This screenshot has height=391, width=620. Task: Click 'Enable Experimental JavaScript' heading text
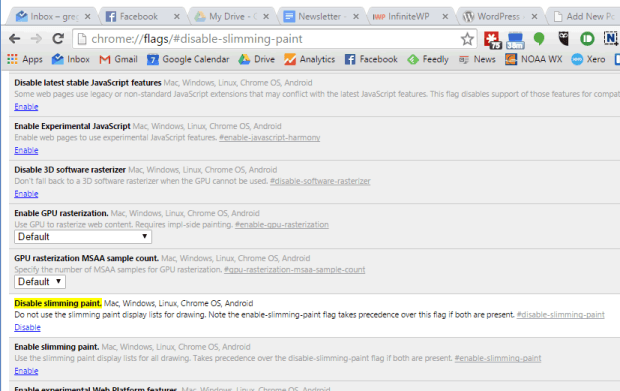coord(72,126)
